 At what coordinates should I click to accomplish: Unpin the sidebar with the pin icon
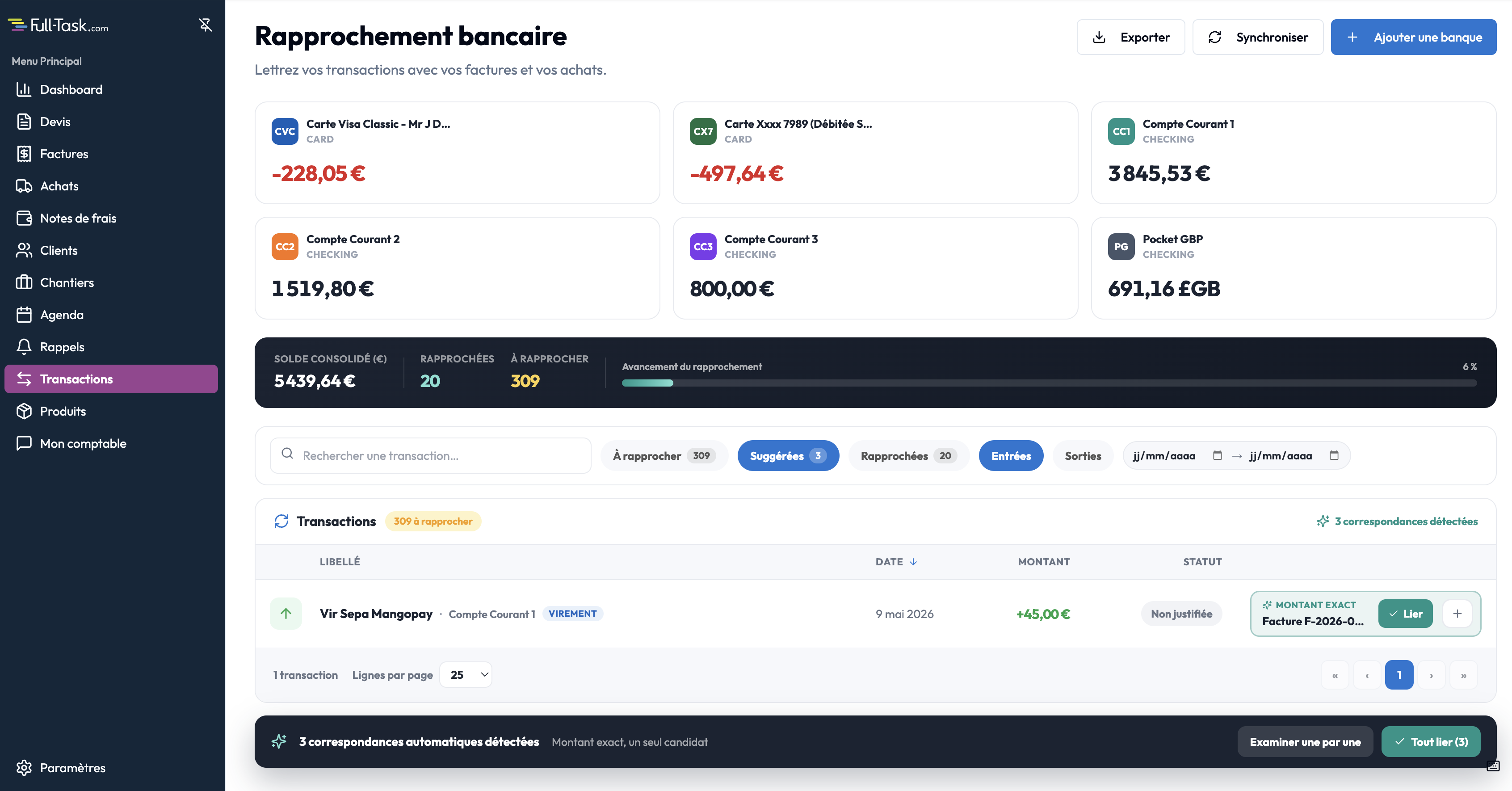tap(205, 25)
